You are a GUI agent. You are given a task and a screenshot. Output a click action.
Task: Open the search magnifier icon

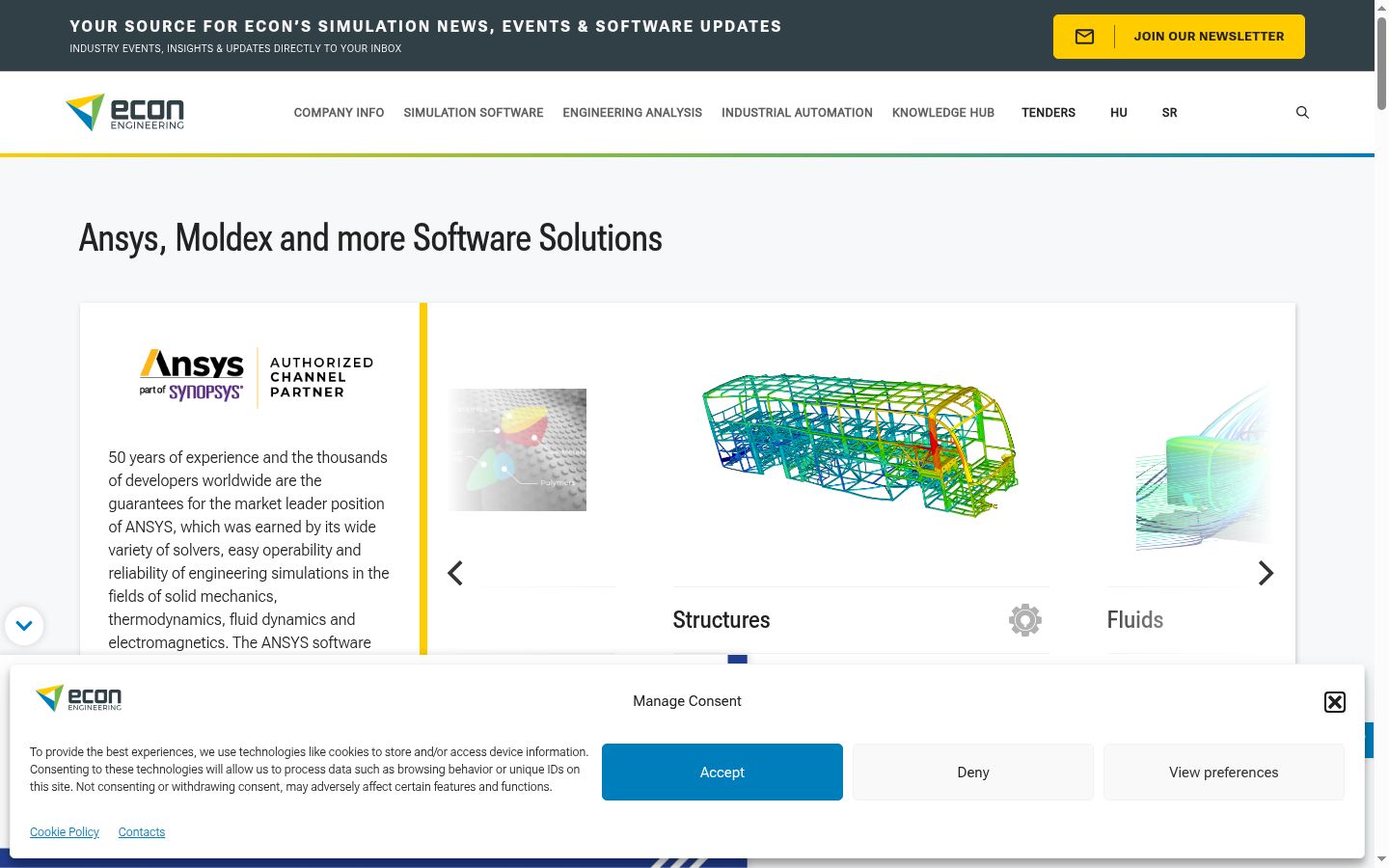1302,113
